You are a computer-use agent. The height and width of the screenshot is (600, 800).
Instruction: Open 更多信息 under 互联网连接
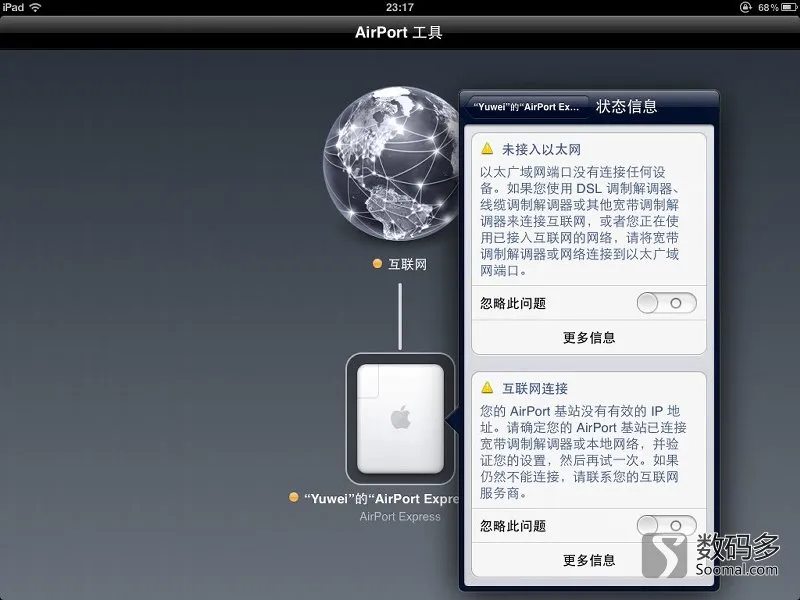[x=589, y=560]
